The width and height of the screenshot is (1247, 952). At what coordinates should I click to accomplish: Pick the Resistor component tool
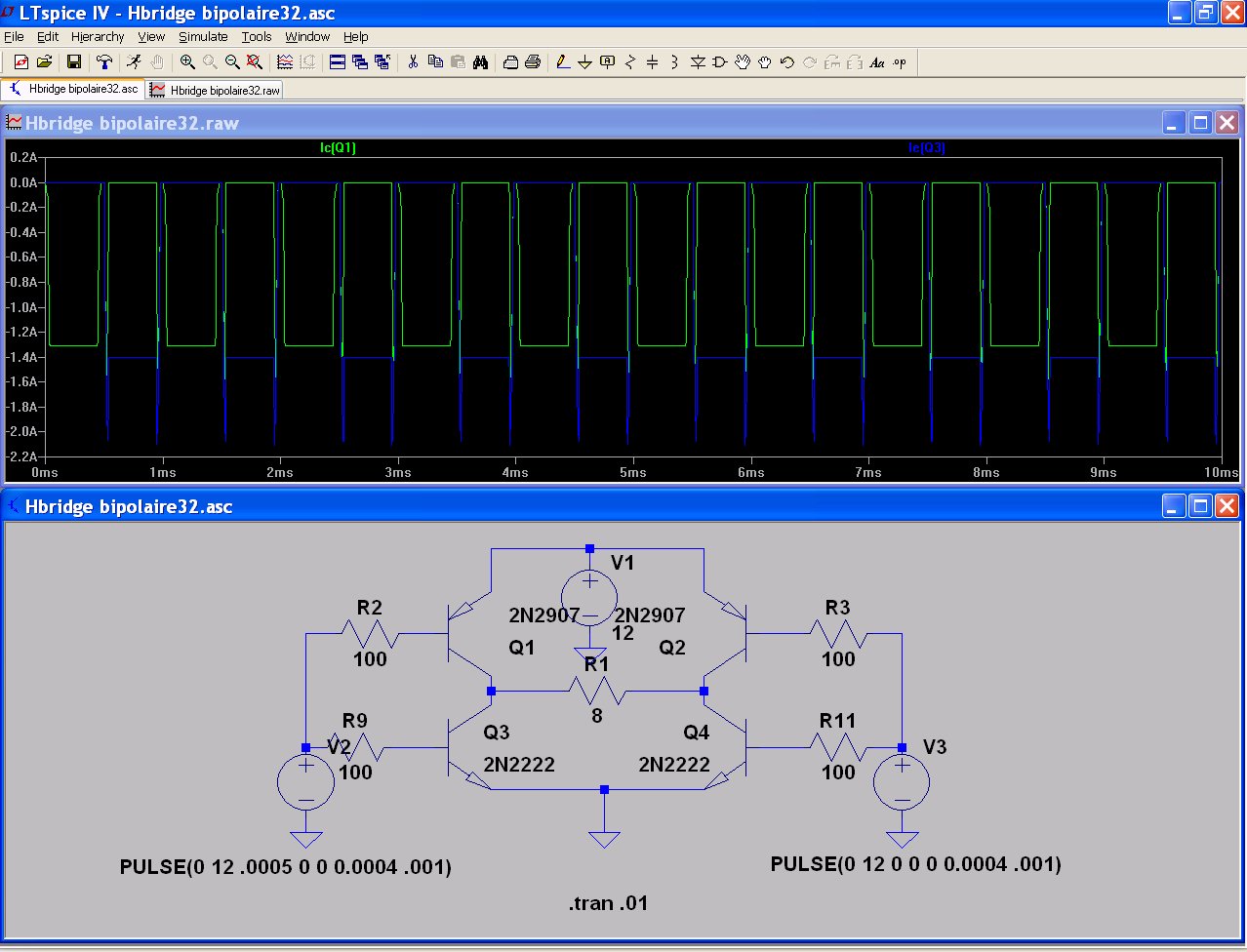click(629, 62)
